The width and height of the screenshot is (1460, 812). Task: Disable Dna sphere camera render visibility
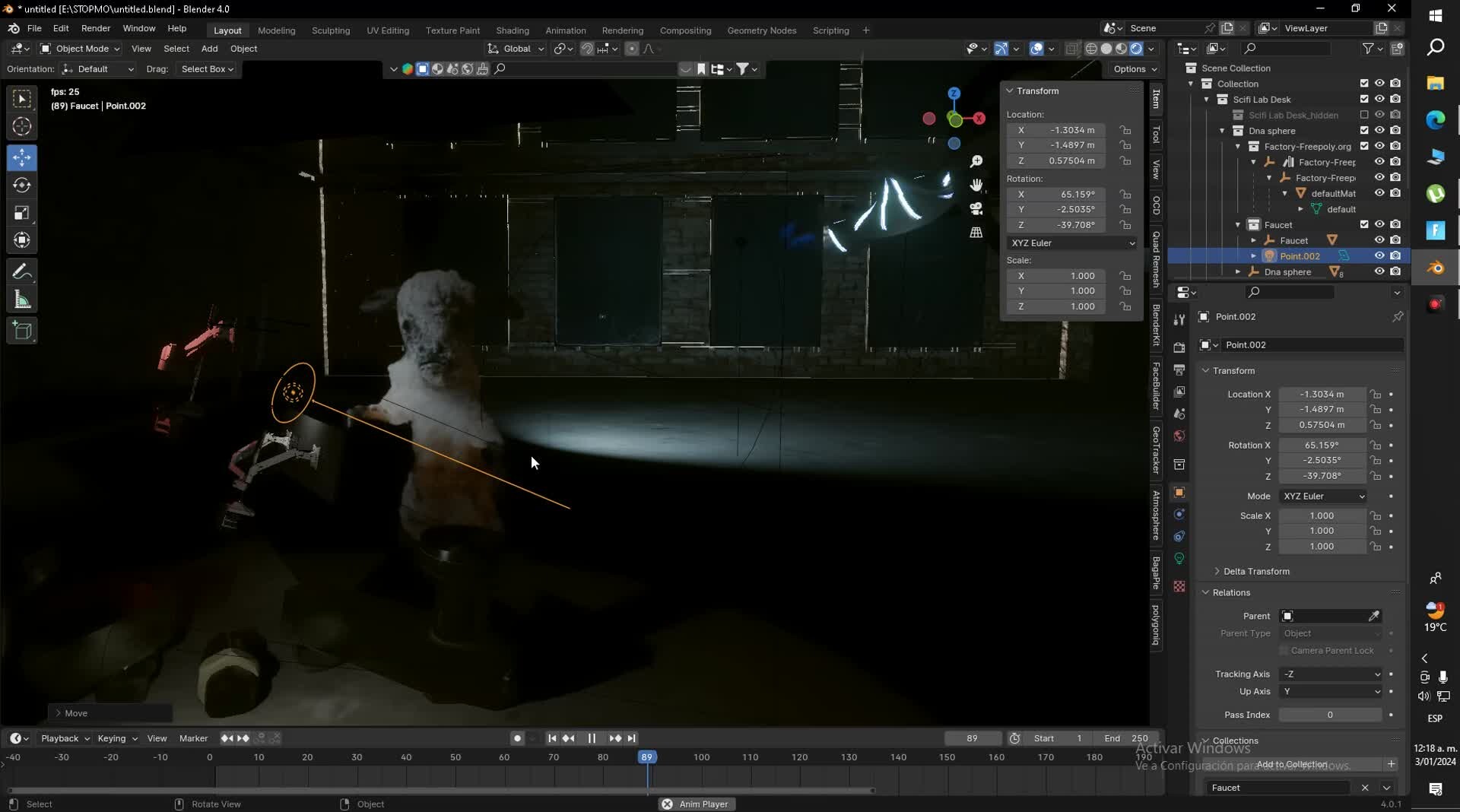click(x=1397, y=130)
